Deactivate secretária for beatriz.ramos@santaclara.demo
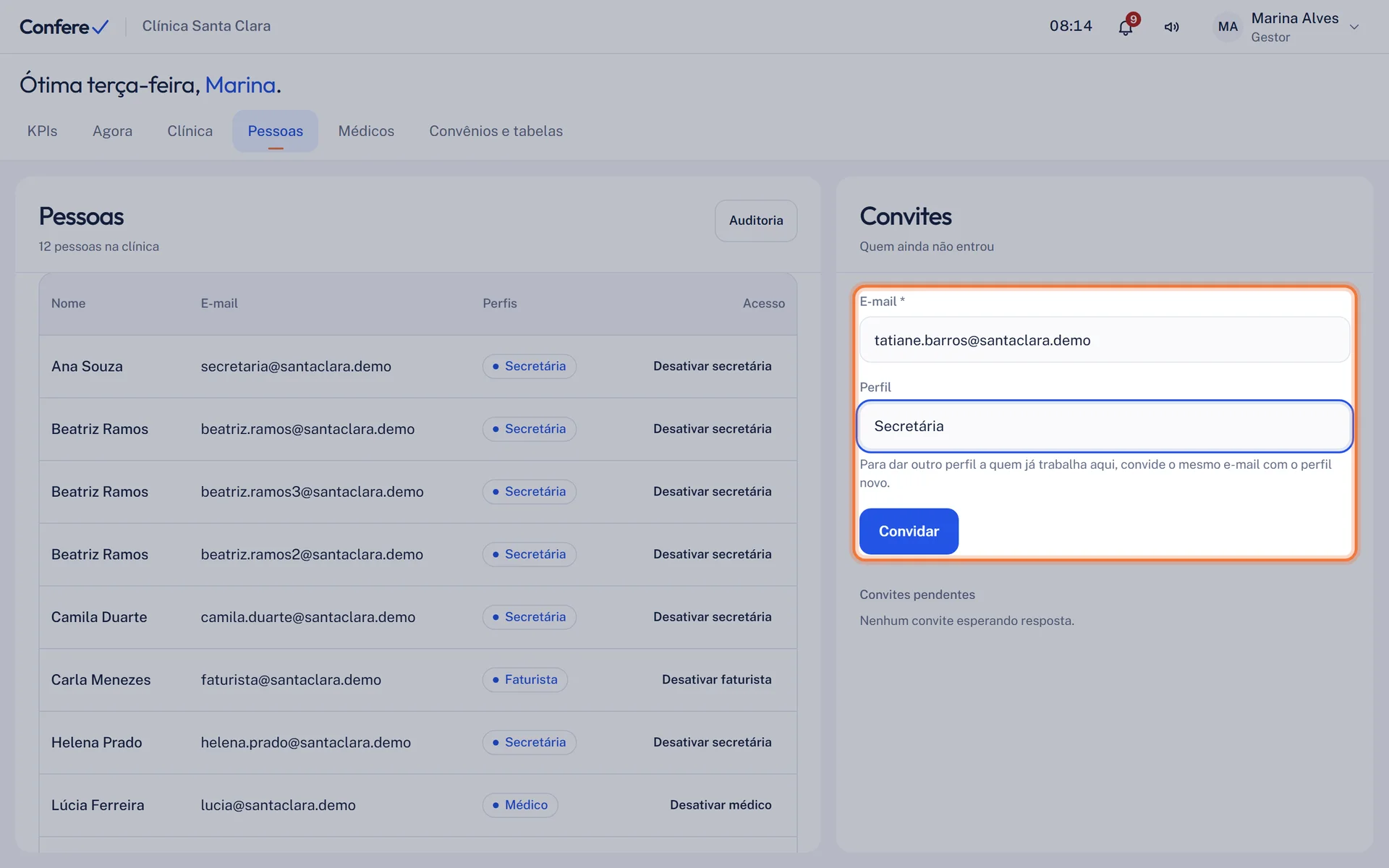The image size is (1389, 868). coord(712,429)
